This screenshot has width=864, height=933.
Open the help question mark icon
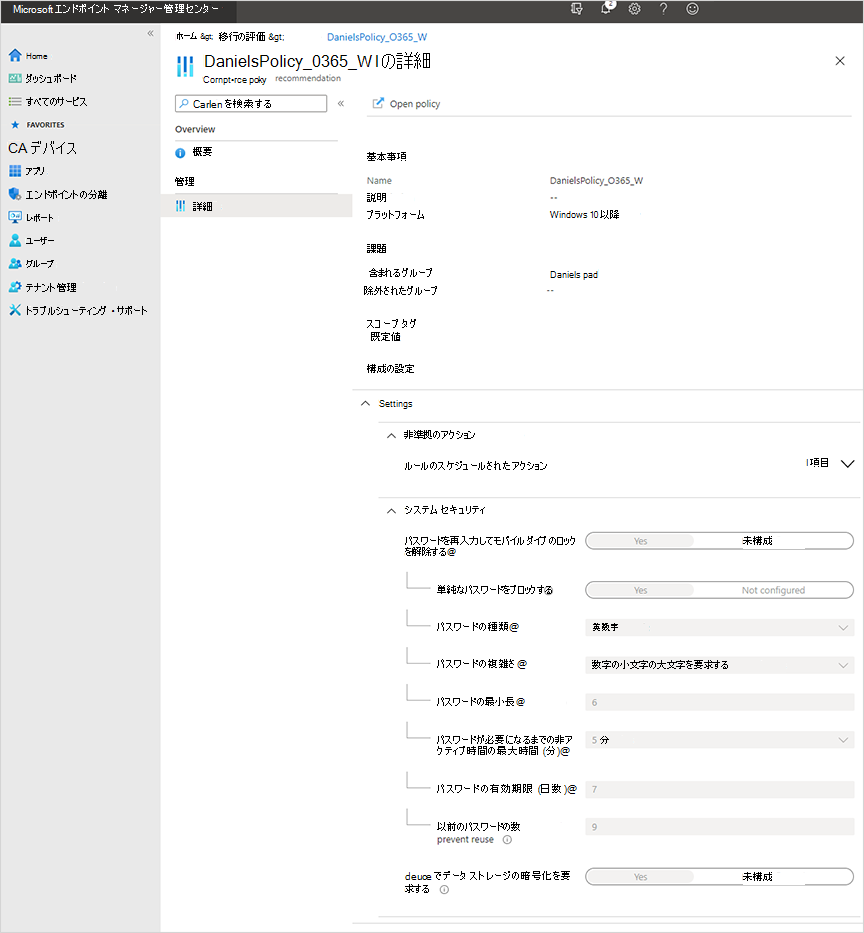pyautogui.click(x=663, y=9)
